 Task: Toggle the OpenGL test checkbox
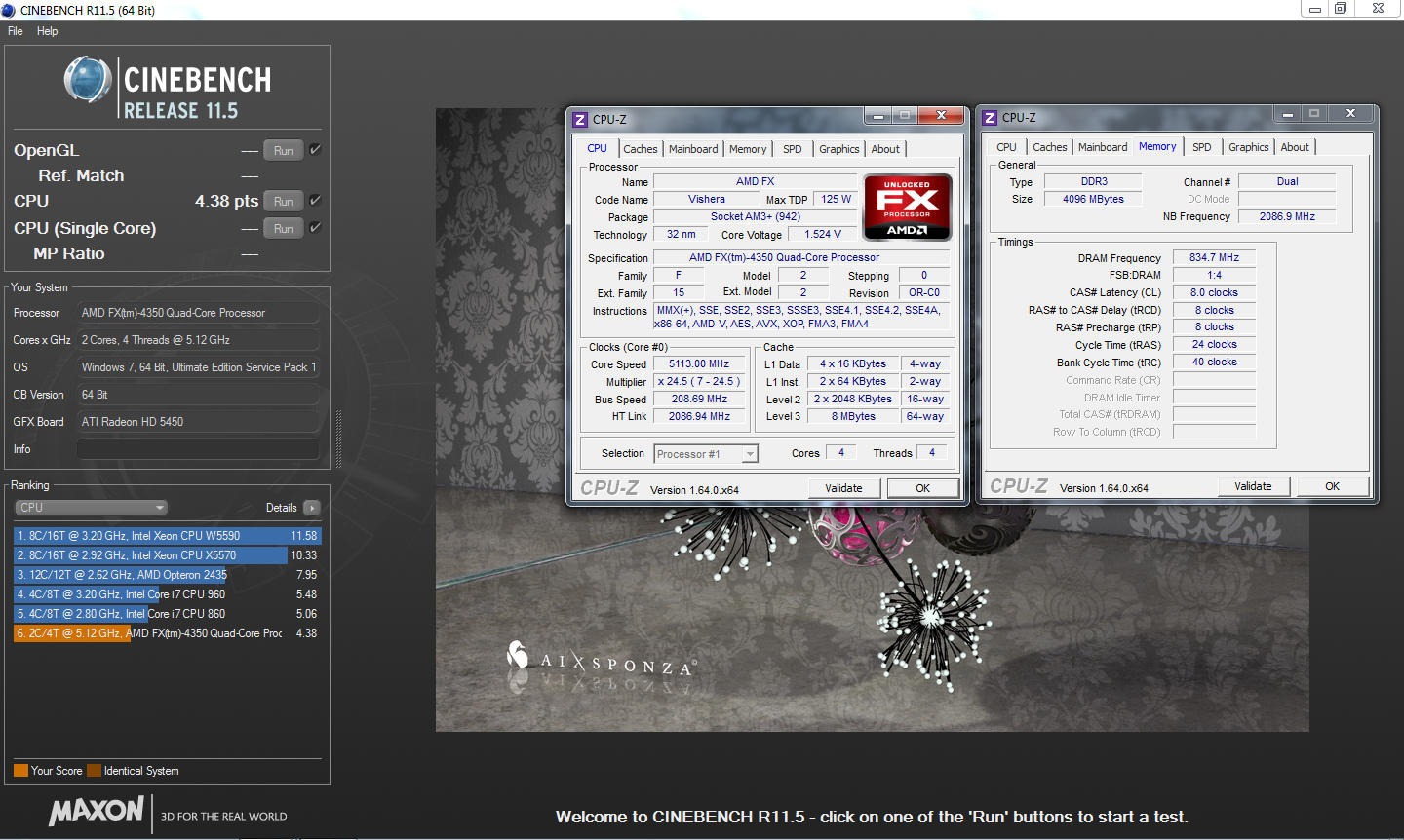click(x=315, y=150)
